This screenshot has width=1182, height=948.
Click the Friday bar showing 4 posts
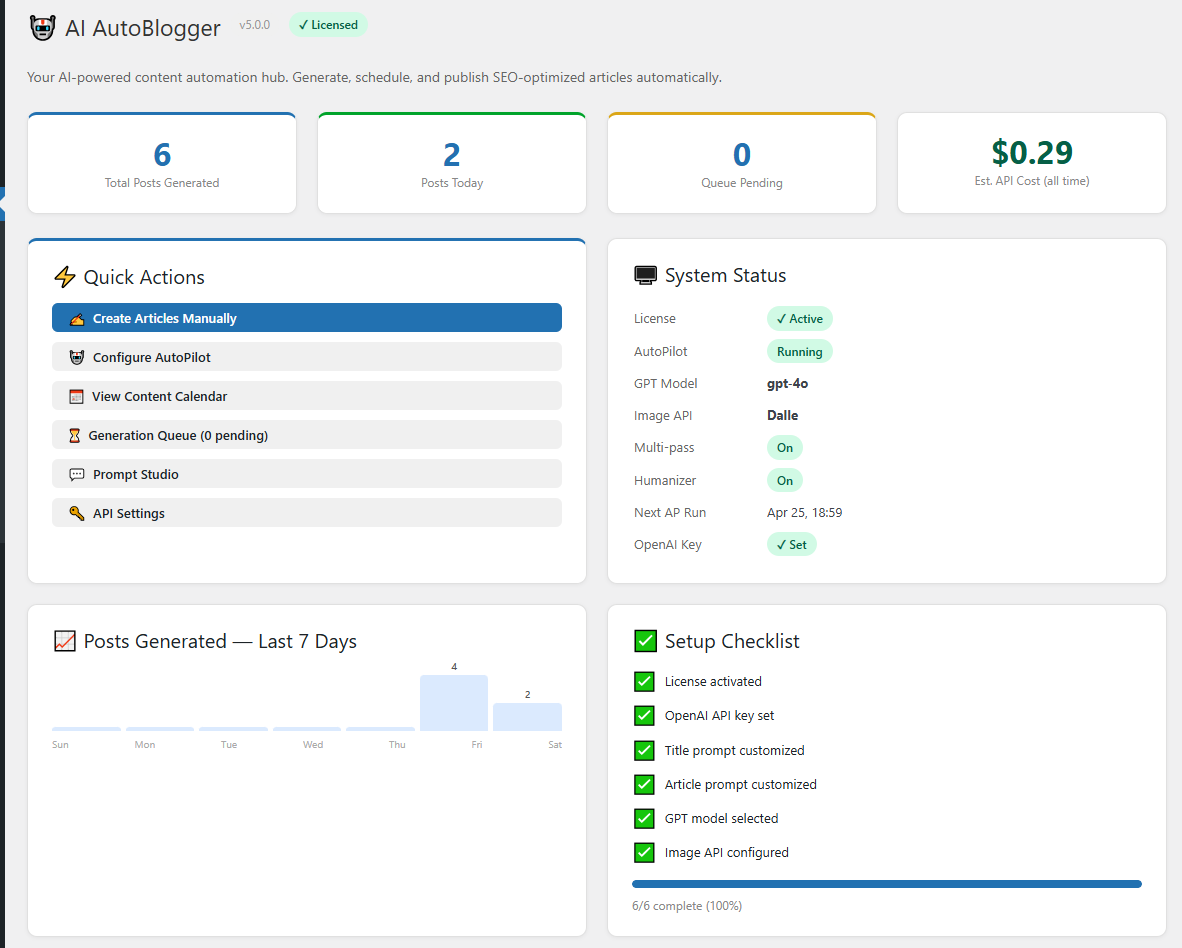pyautogui.click(x=454, y=703)
